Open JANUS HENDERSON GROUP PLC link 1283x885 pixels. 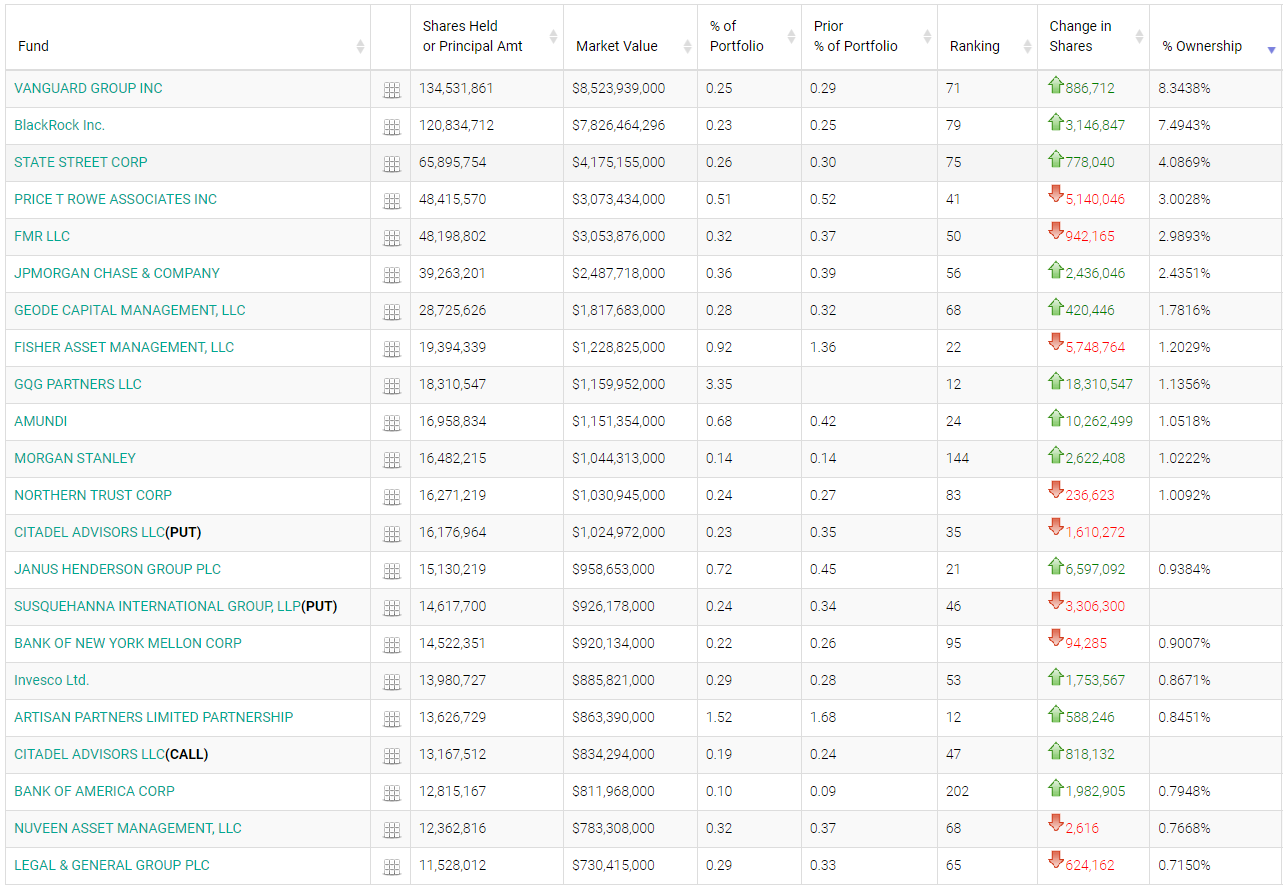coord(117,569)
